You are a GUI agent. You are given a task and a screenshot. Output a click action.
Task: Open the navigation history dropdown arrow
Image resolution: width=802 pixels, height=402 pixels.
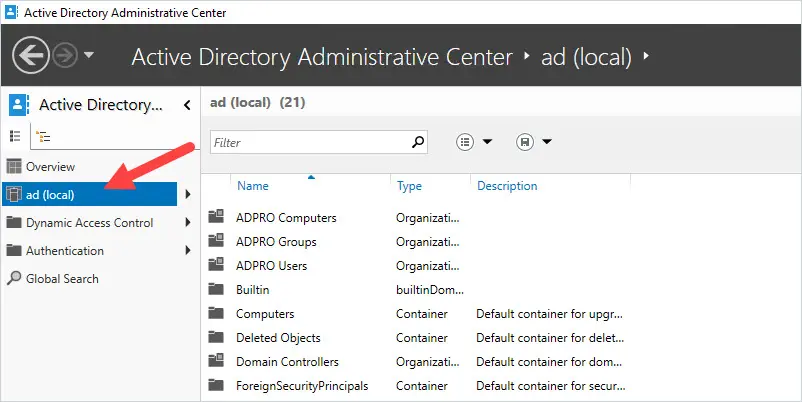coord(89,54)
